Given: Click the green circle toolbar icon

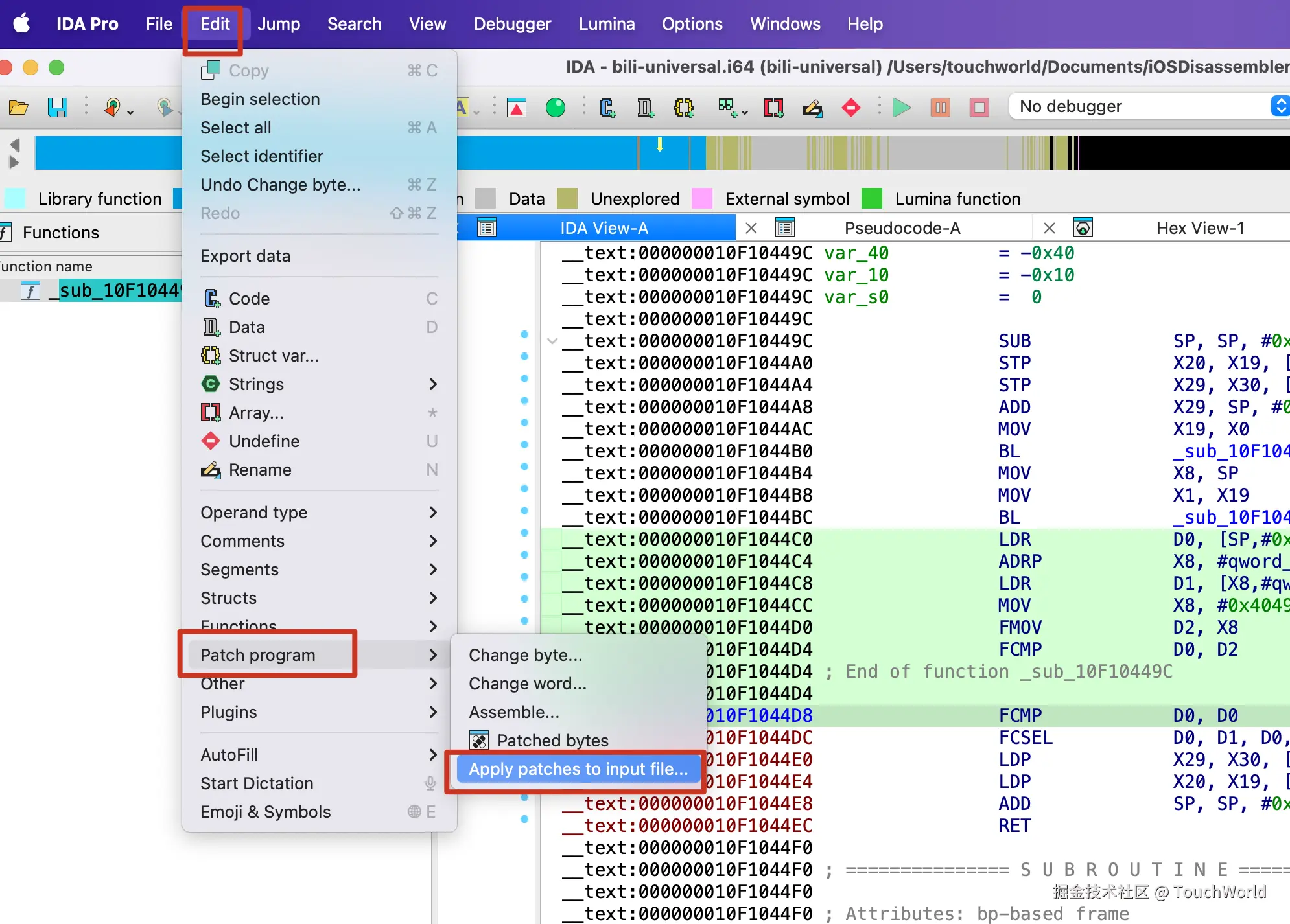Looking at the screenshot, I should point(556,107).
